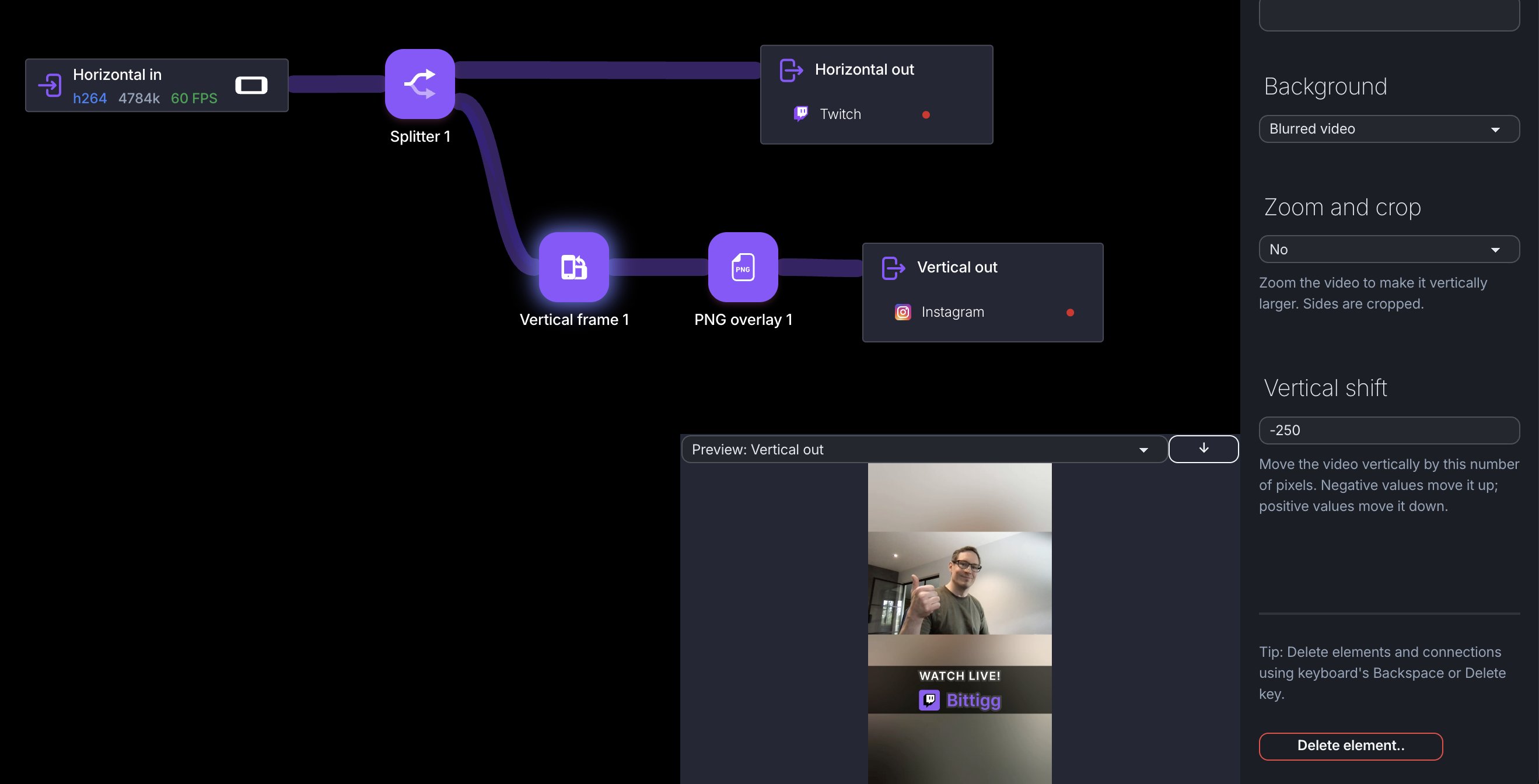
Task: Click the Vertical shift input field
Action: click(1388, 430)
